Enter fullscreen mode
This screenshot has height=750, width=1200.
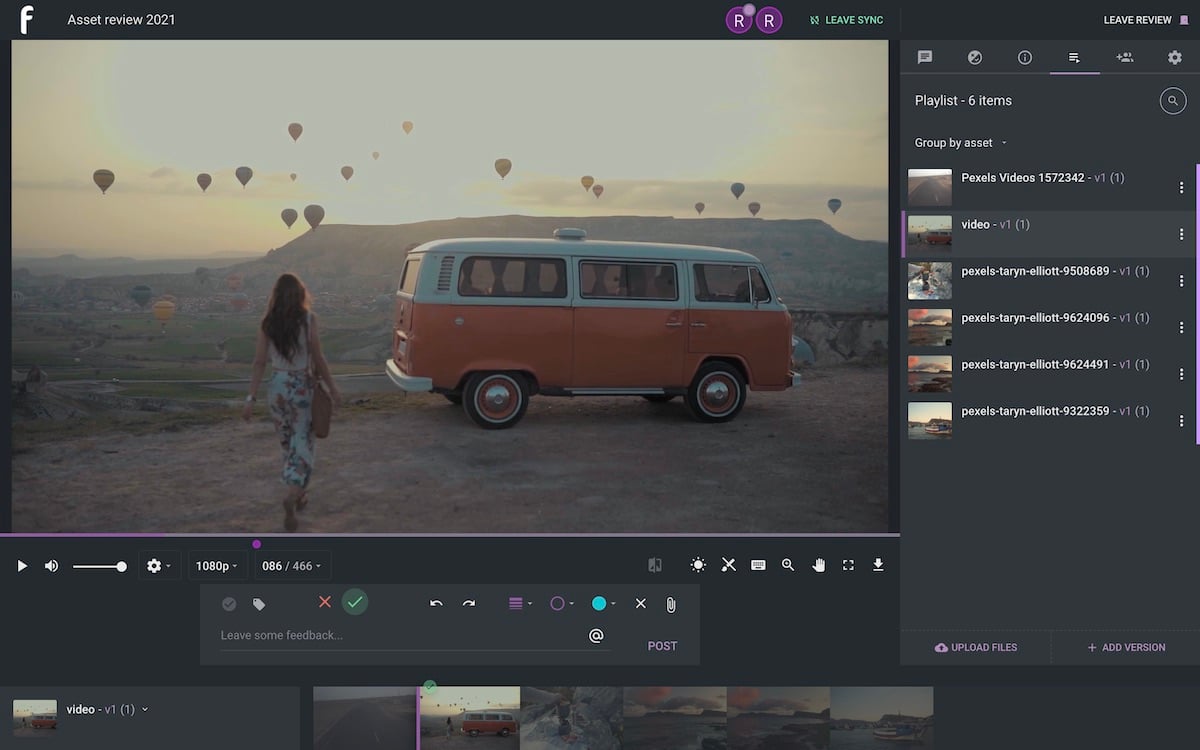848,565
